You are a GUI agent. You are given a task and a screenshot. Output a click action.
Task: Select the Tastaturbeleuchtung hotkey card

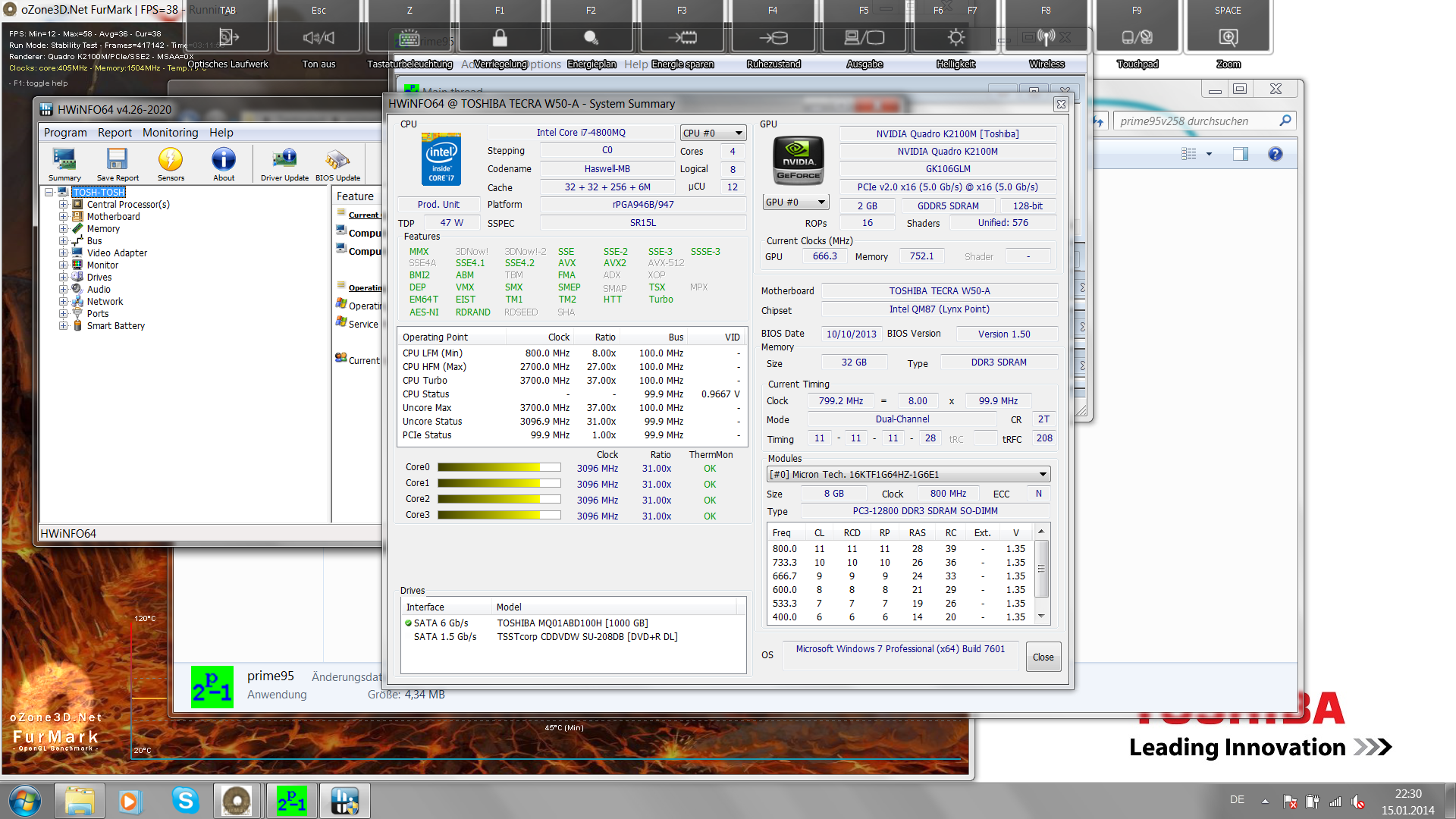pyautogui.click(x=409, y=36)
